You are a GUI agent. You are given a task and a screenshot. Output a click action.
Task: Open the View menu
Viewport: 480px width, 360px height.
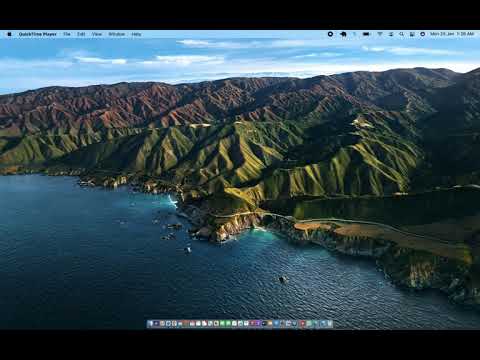[97, 34]
